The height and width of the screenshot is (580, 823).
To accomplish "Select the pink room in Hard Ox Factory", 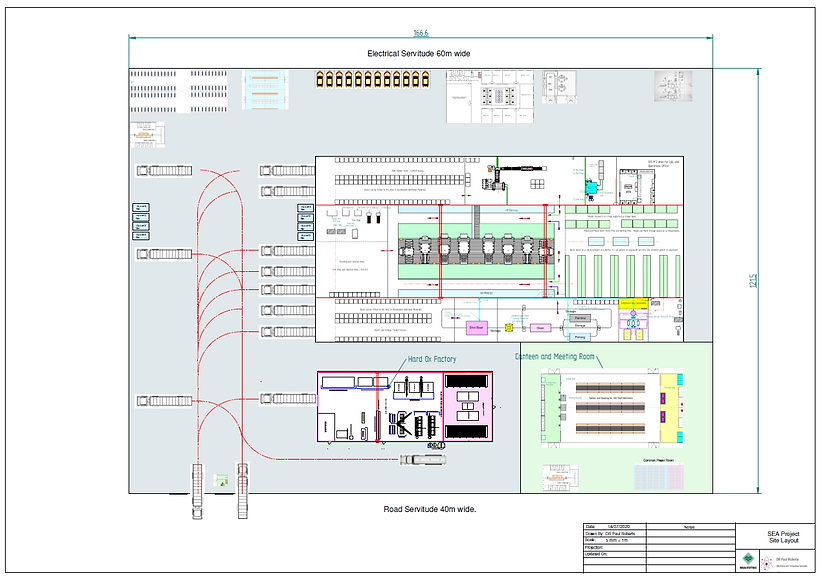I will tap(468, 407).
